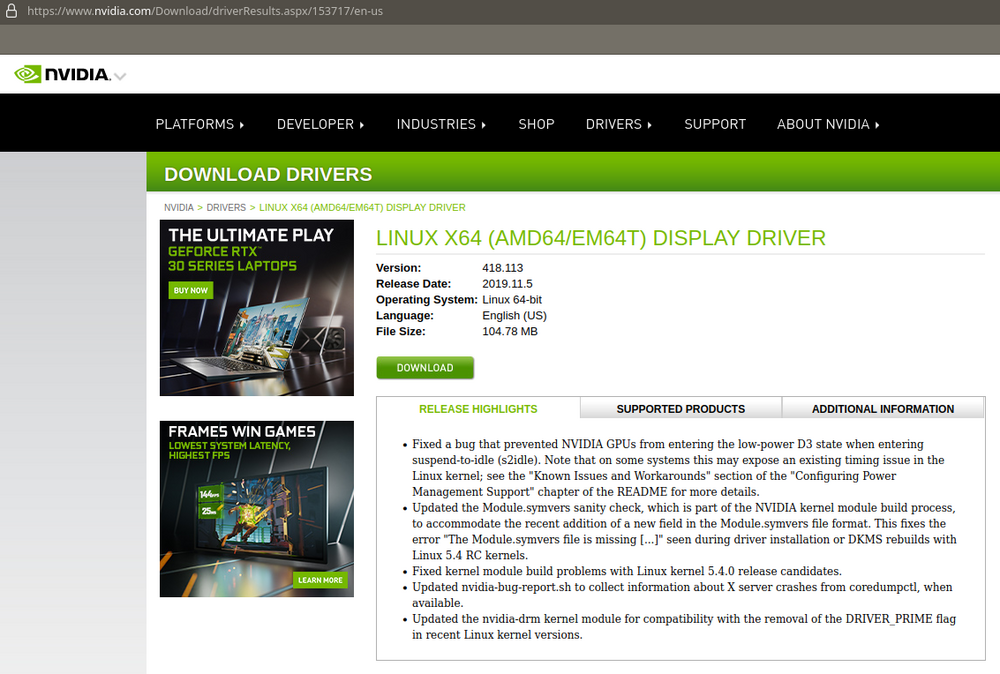Click the NVIDIA breadcrumb link
This screenshot has width=1000, height=674.
click(x=179, y=208)
